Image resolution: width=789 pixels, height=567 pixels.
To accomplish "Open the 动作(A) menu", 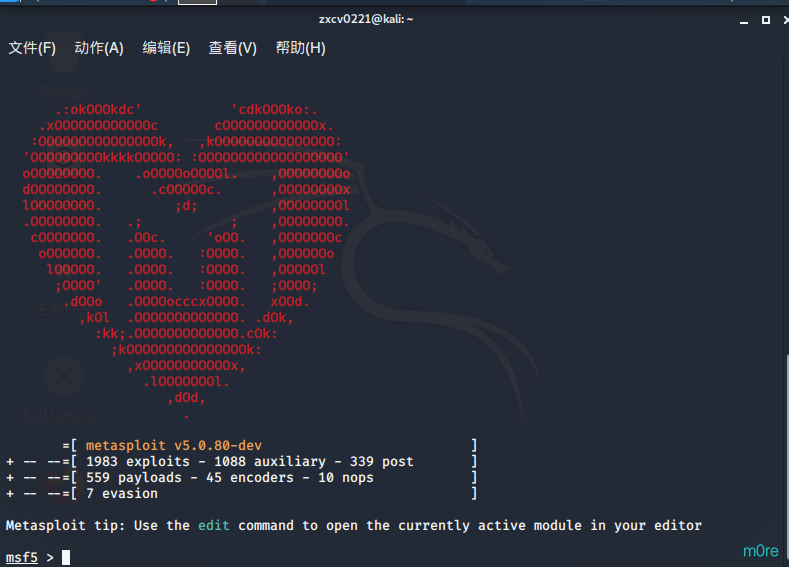I will pyautogui.click(x=99, y=48).
